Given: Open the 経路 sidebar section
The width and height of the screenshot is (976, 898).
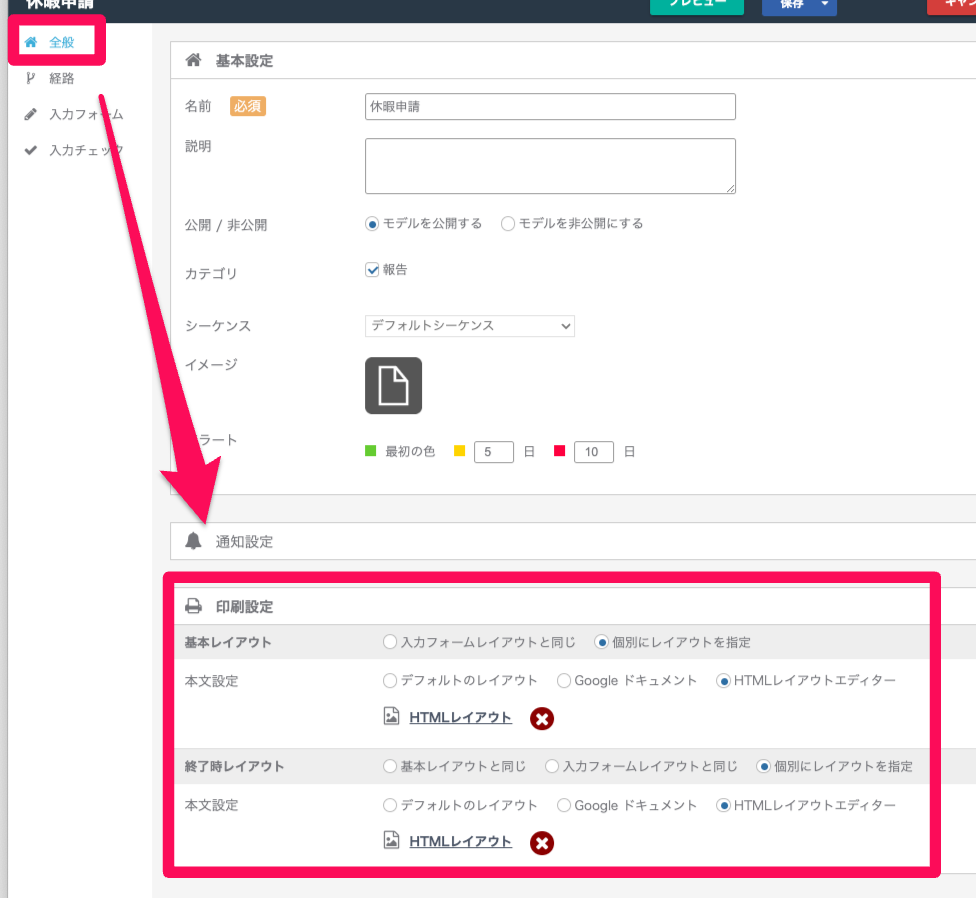Looking at the screenshot, I should coord(61,78).
